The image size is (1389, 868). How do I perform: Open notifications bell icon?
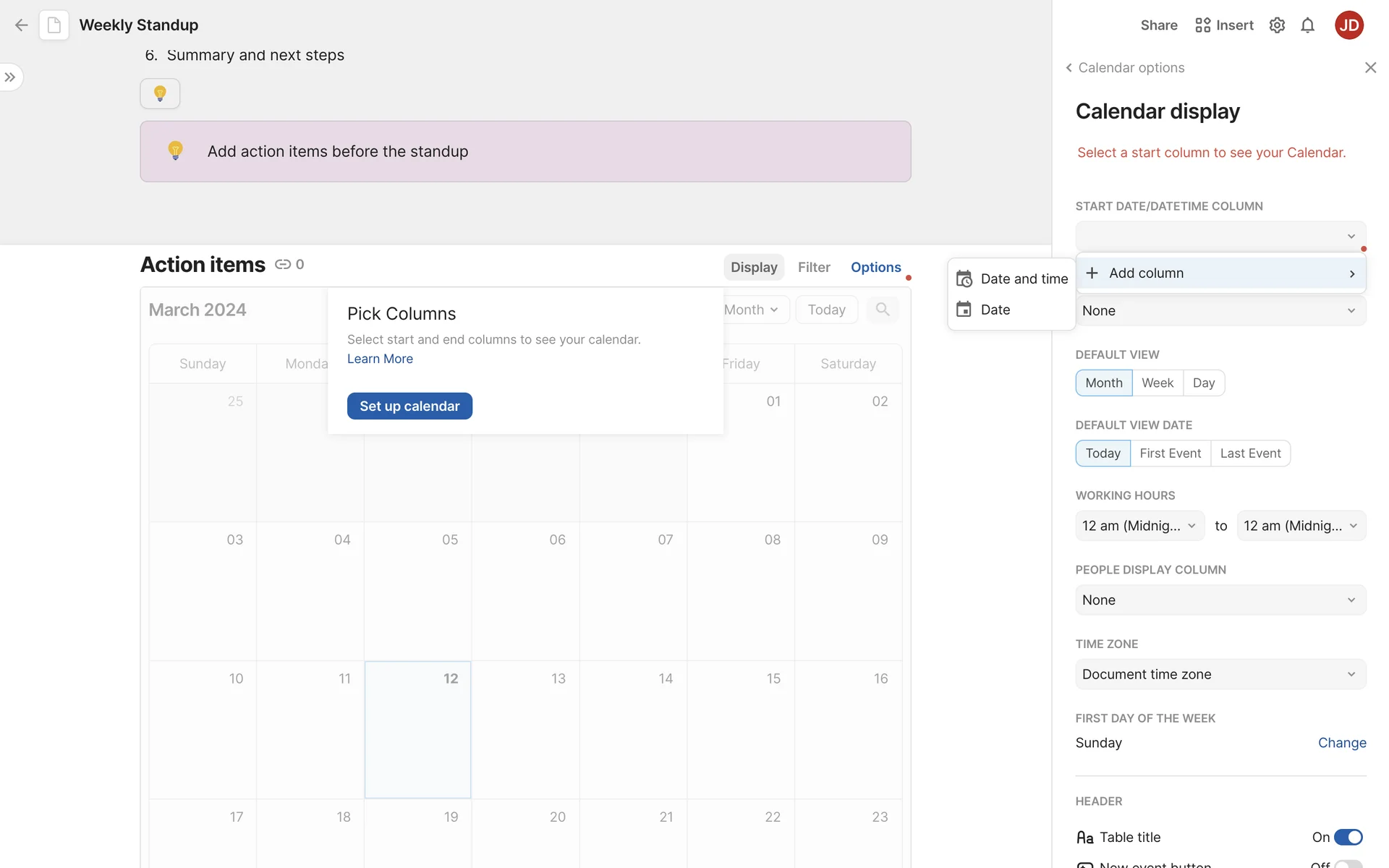point(1307,25)
